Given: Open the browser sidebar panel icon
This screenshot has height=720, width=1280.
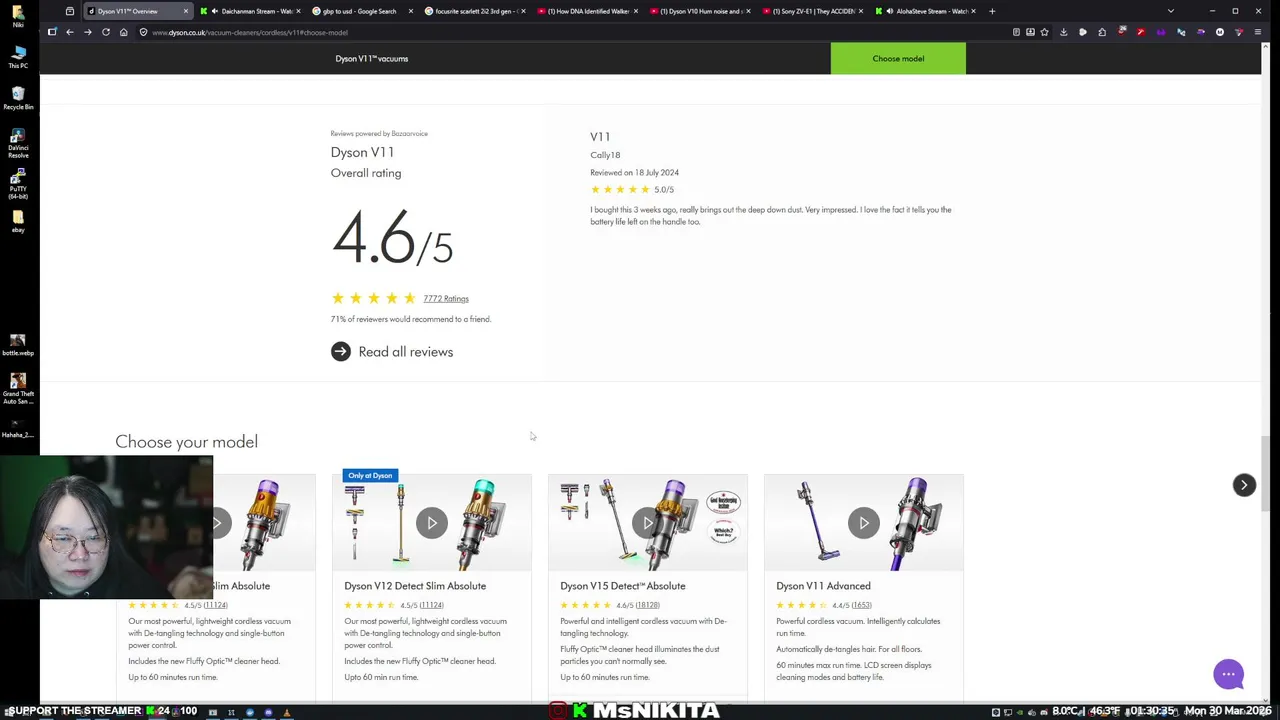Looking at the screenshot, I should pos(52,32).
